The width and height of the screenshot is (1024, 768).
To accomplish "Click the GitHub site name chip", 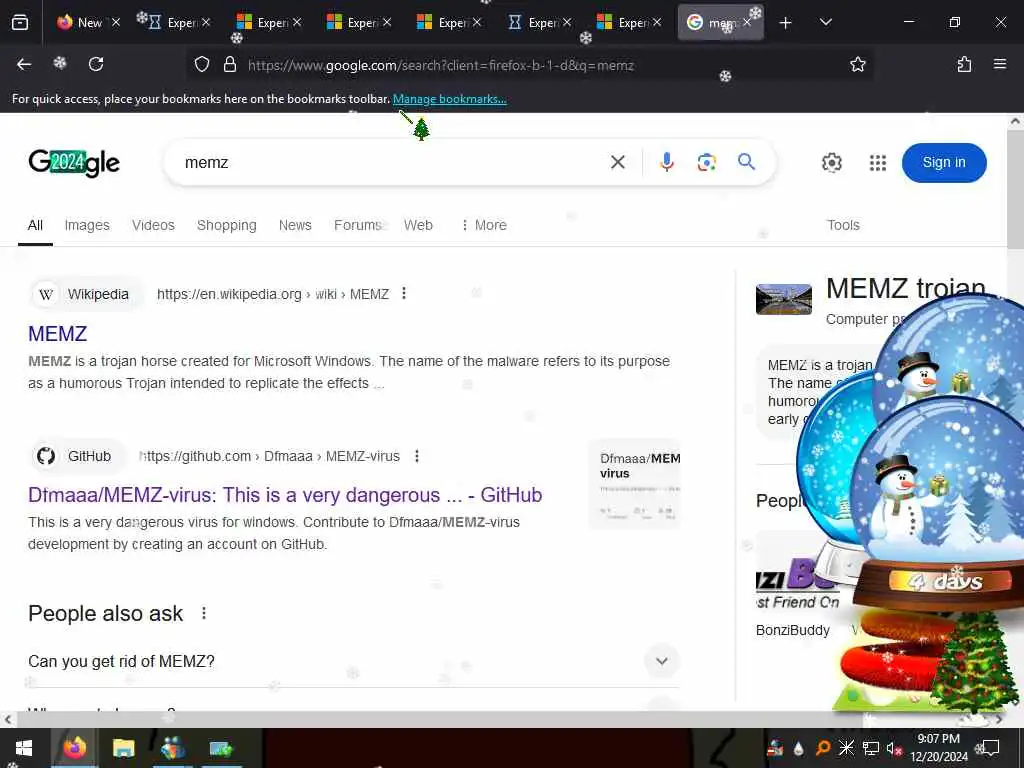I will [77, 456].
